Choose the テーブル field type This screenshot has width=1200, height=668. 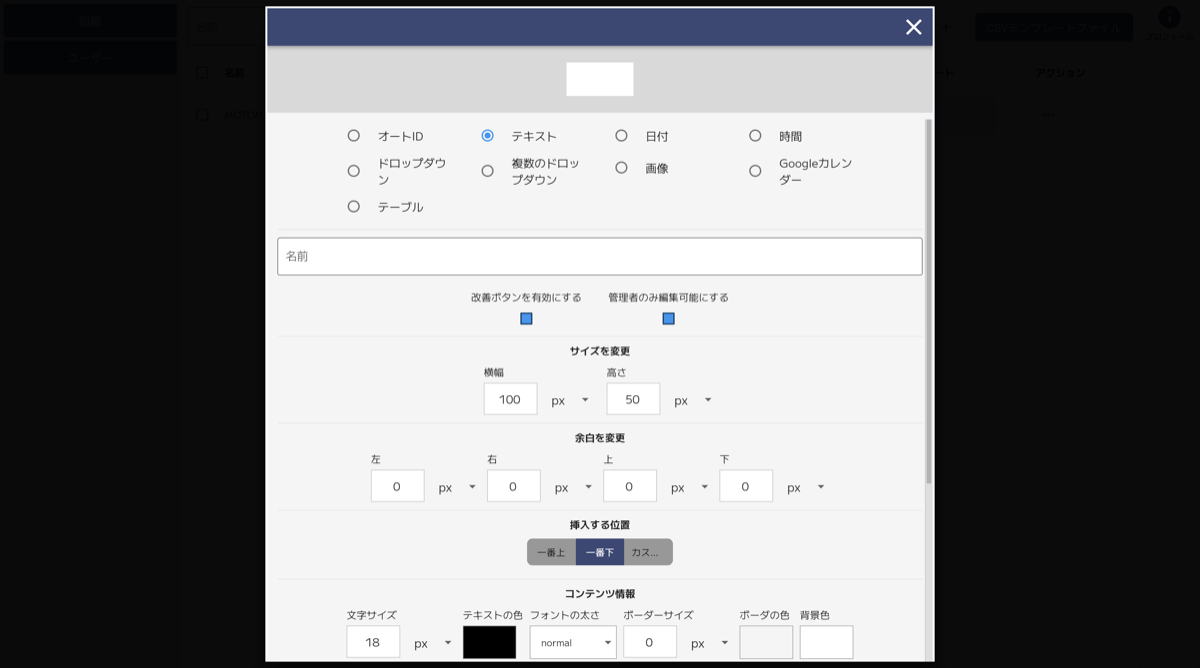tap(353, 206)
